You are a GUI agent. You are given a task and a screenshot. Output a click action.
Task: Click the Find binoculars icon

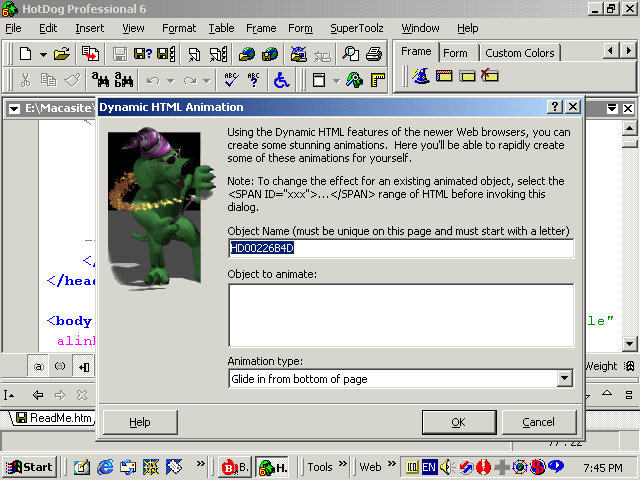pyautogui.click(x=100, y=80)
